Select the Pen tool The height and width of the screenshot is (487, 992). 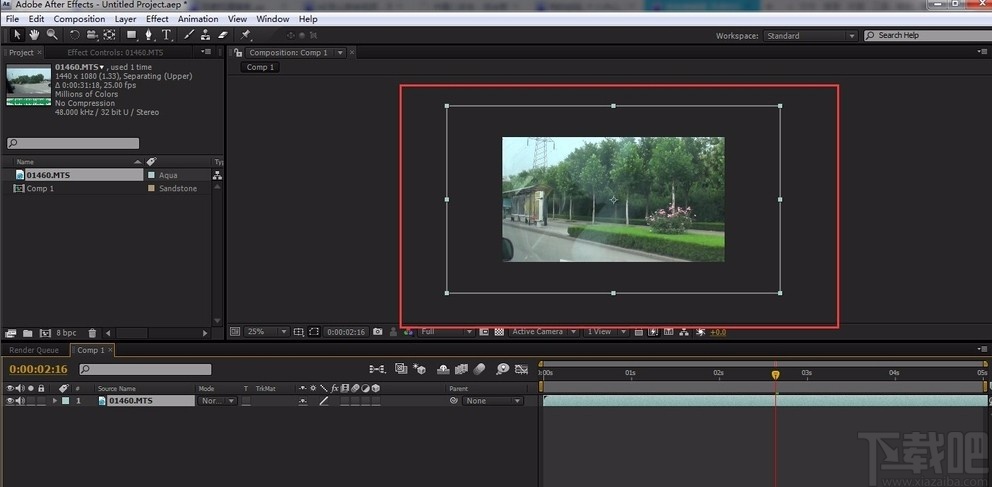[x=149, y=35]
